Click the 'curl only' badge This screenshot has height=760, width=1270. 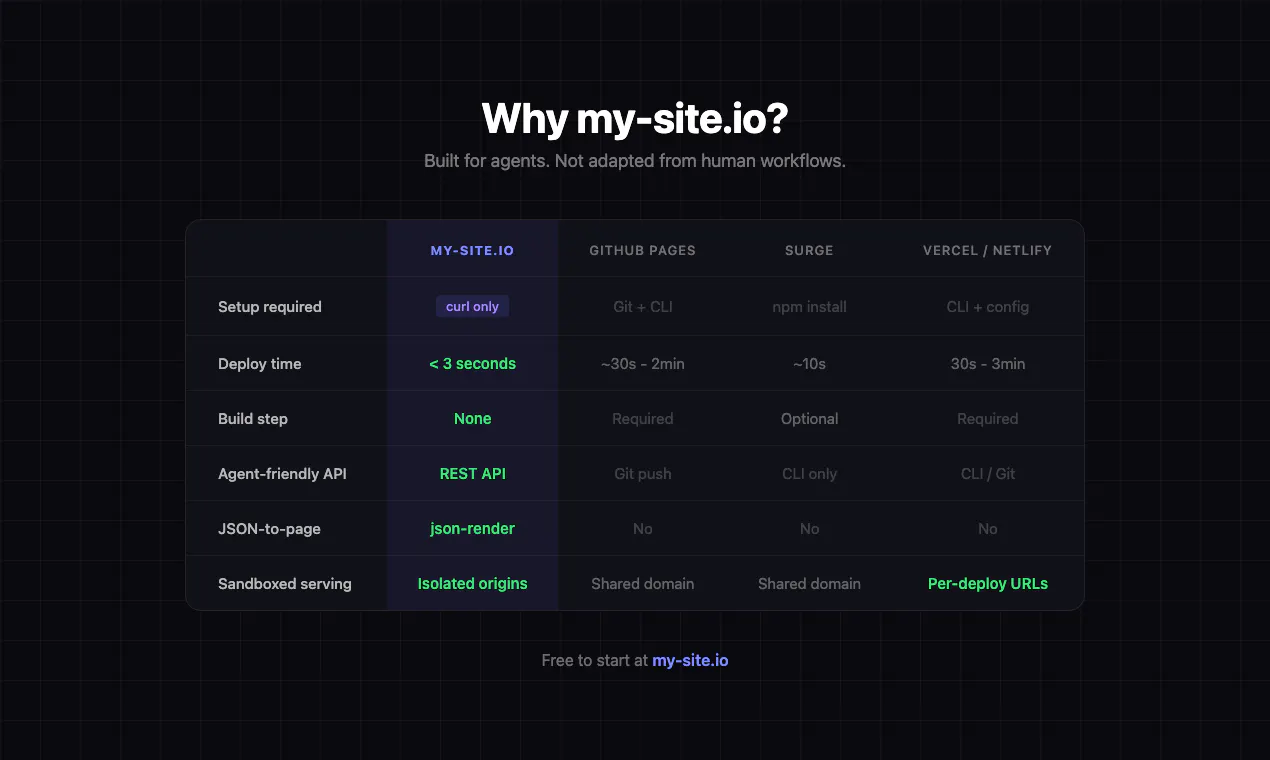(x=472, y=306)
